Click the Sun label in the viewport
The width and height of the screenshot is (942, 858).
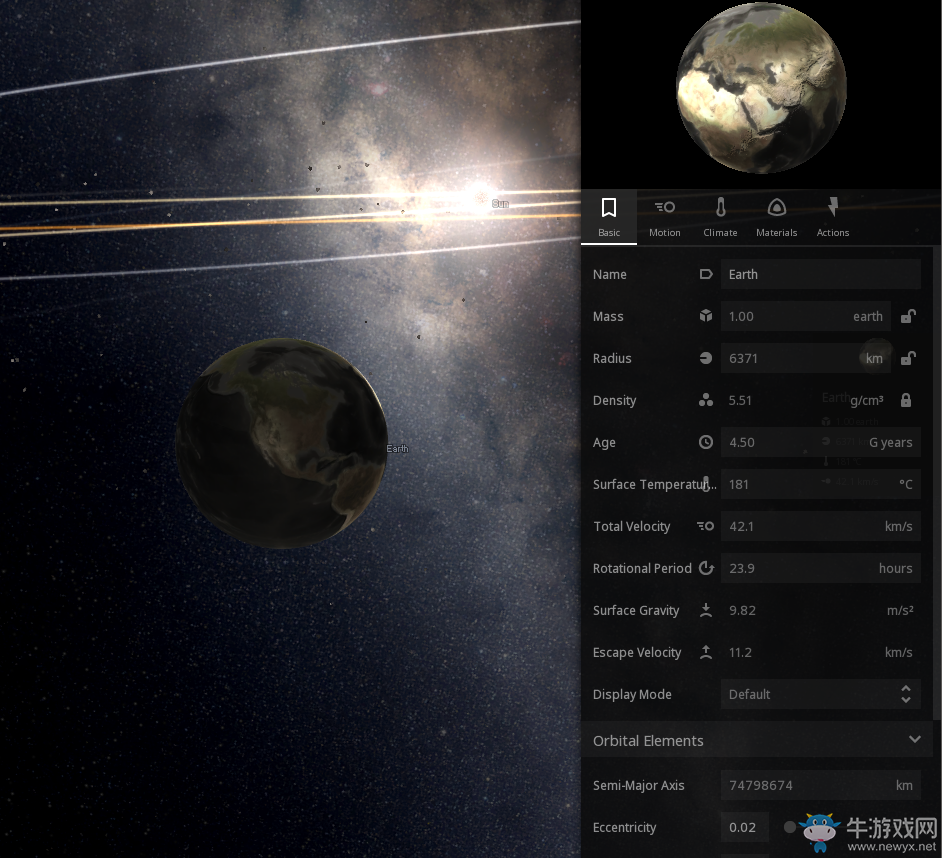tap(500, 204)
